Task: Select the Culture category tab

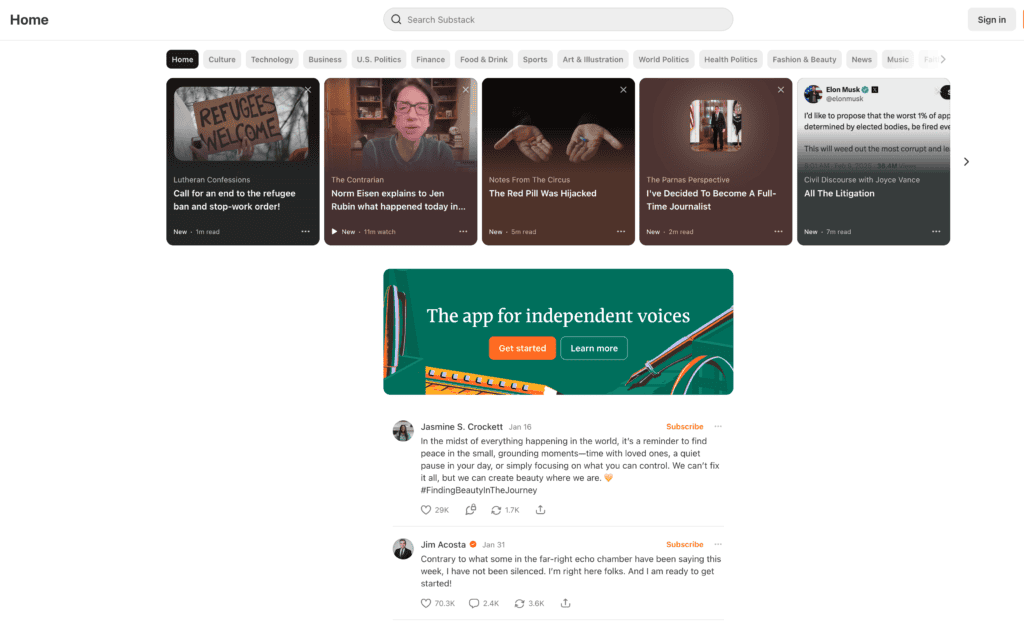Action: click(222, 59)
